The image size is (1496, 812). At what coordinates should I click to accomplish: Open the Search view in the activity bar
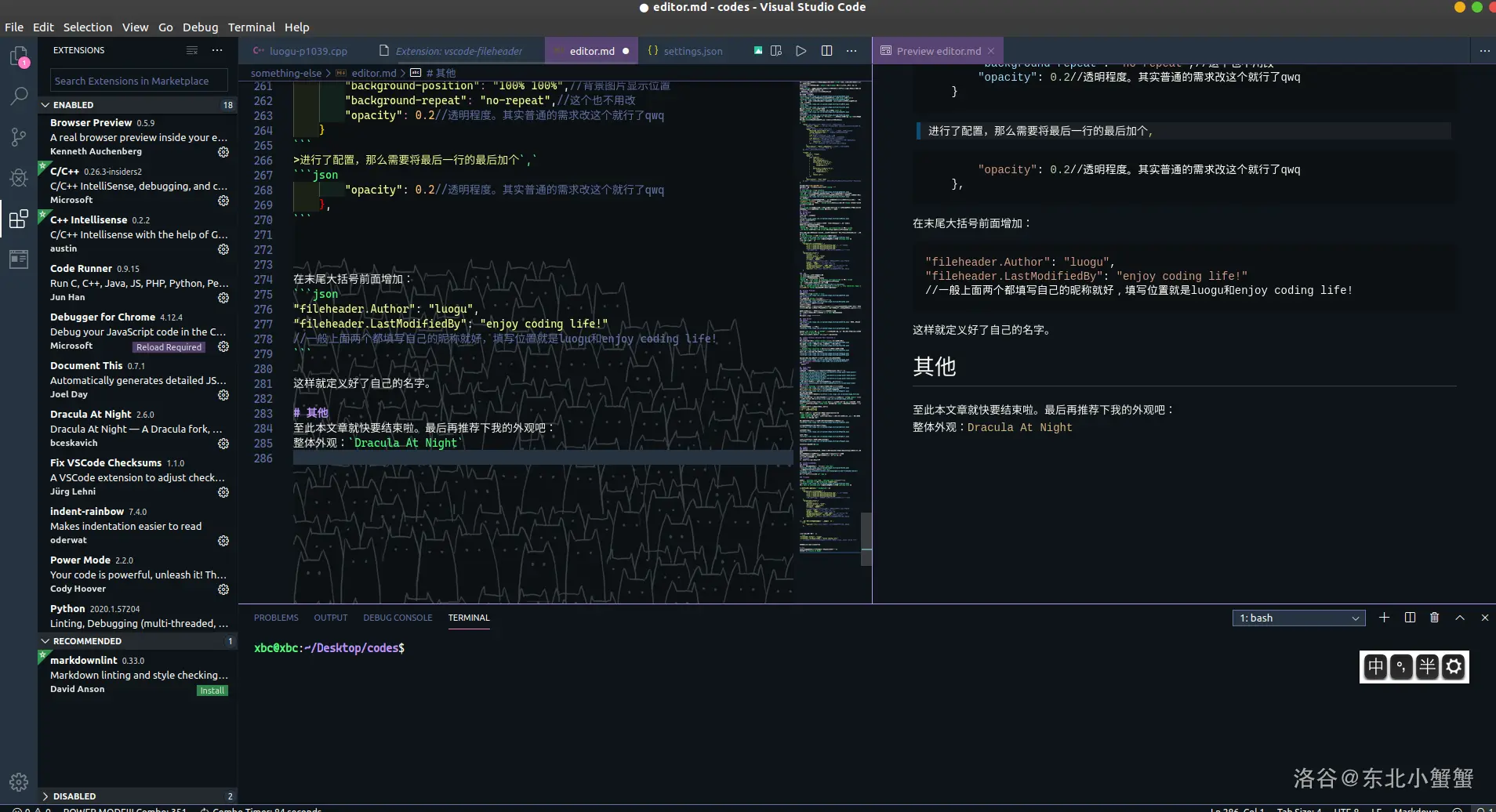coord(18,96)
